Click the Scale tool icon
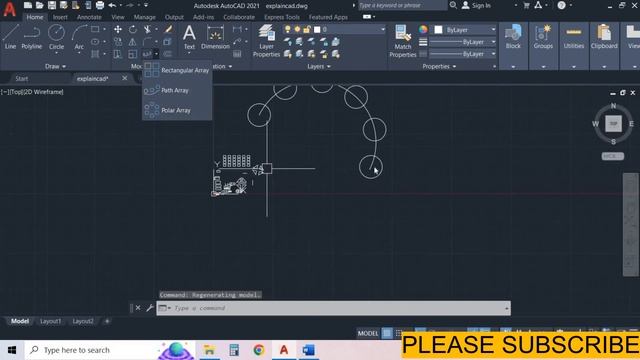This screenshot has height=360, width=640. coord(133,54)
